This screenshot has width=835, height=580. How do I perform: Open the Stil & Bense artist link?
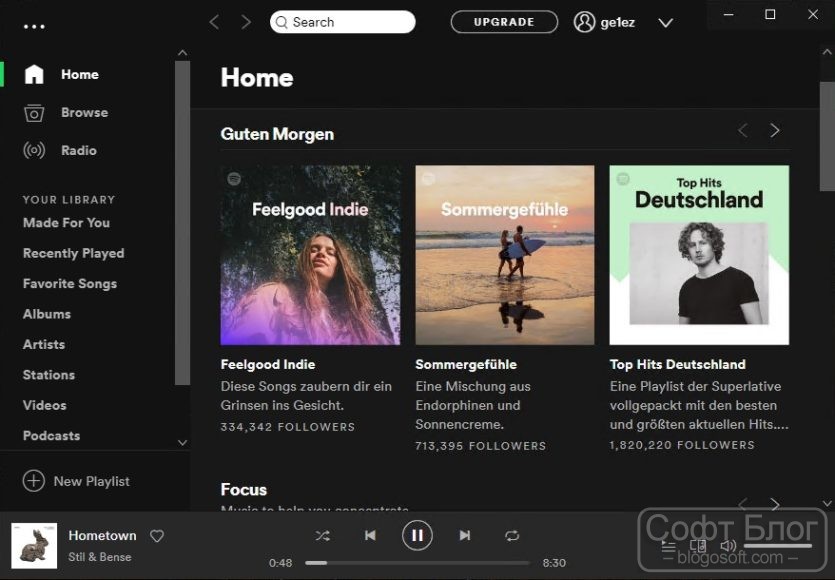pyautogui.click(x=100, y=557)
